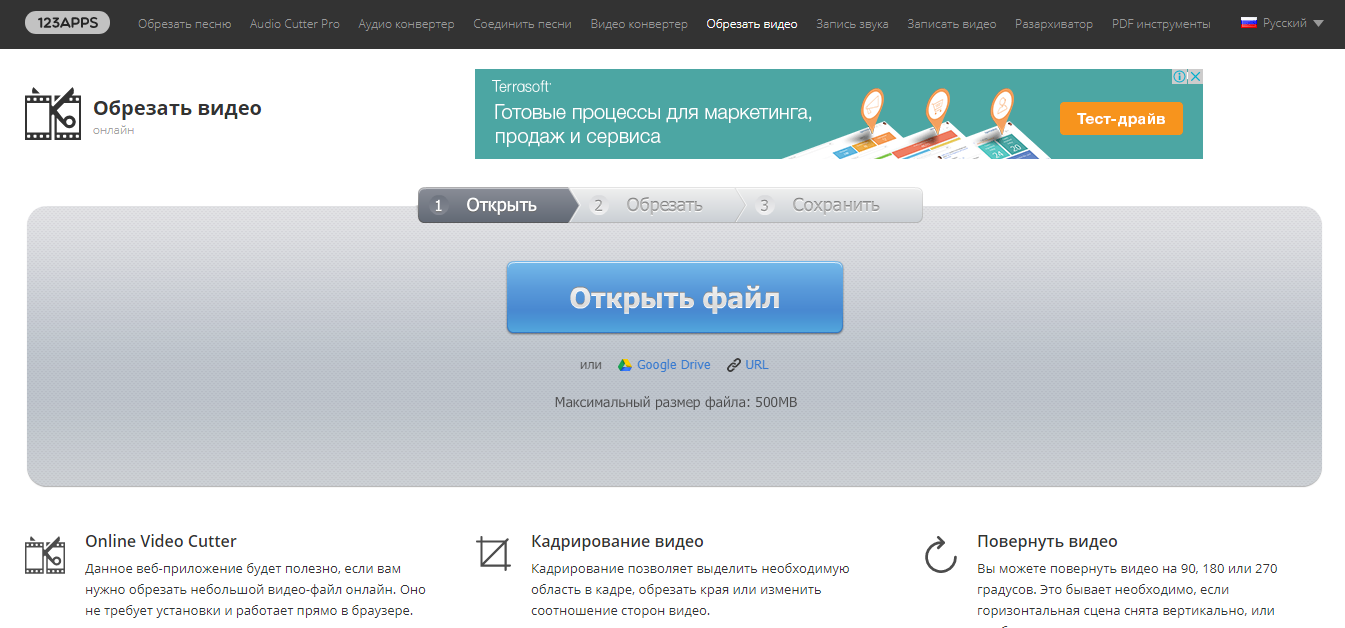The image size is (1345, 628).
Task: Open Audio Cutter Pro in the top menu
Action: coord(295,23)
